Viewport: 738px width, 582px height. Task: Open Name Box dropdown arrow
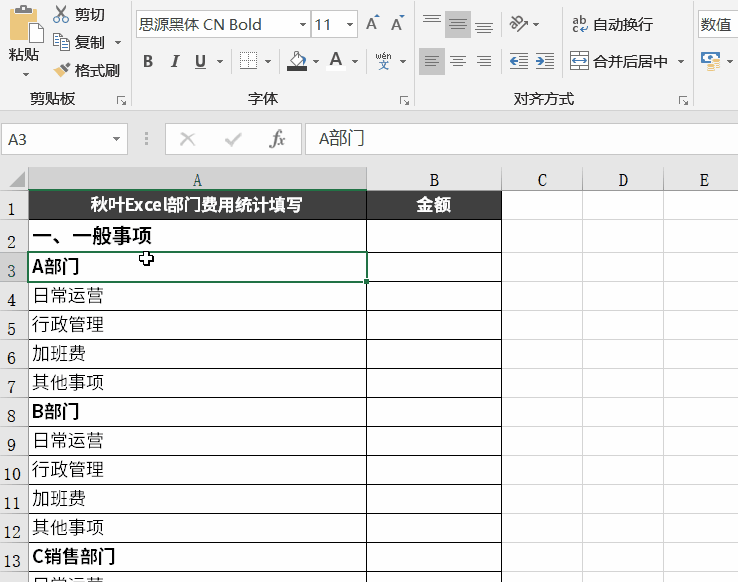pos(116,139)
